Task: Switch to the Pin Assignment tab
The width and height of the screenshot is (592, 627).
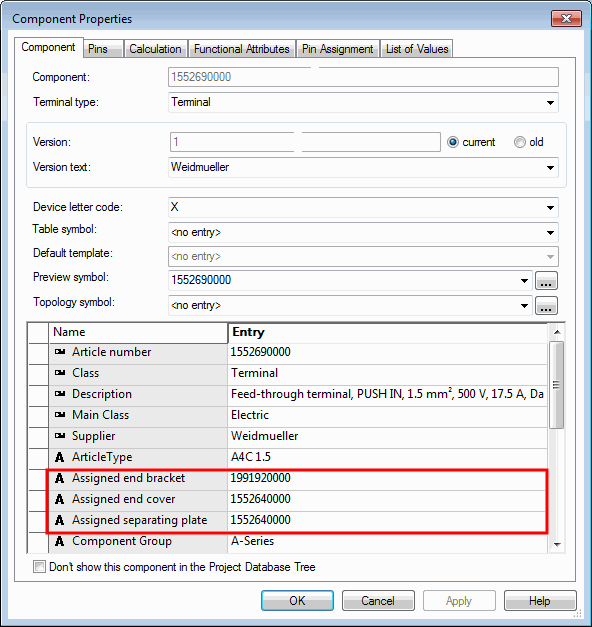Action: tap(338, 49)
